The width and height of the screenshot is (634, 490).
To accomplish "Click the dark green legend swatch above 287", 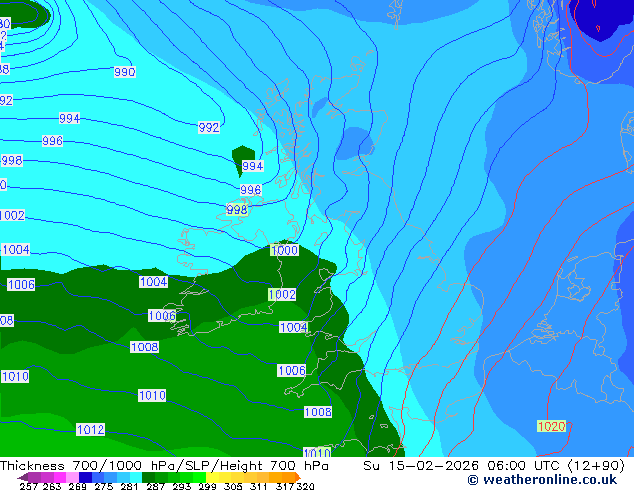I will point(148,477).
